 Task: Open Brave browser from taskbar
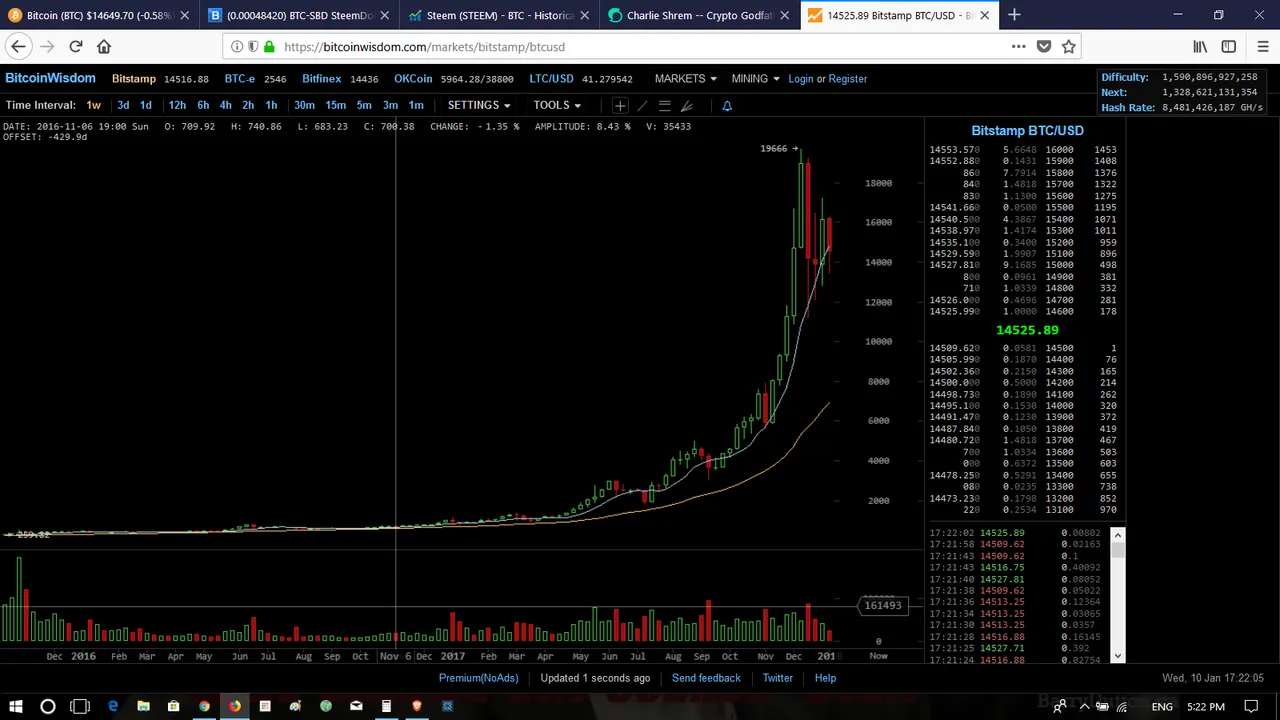coord(417,707)
